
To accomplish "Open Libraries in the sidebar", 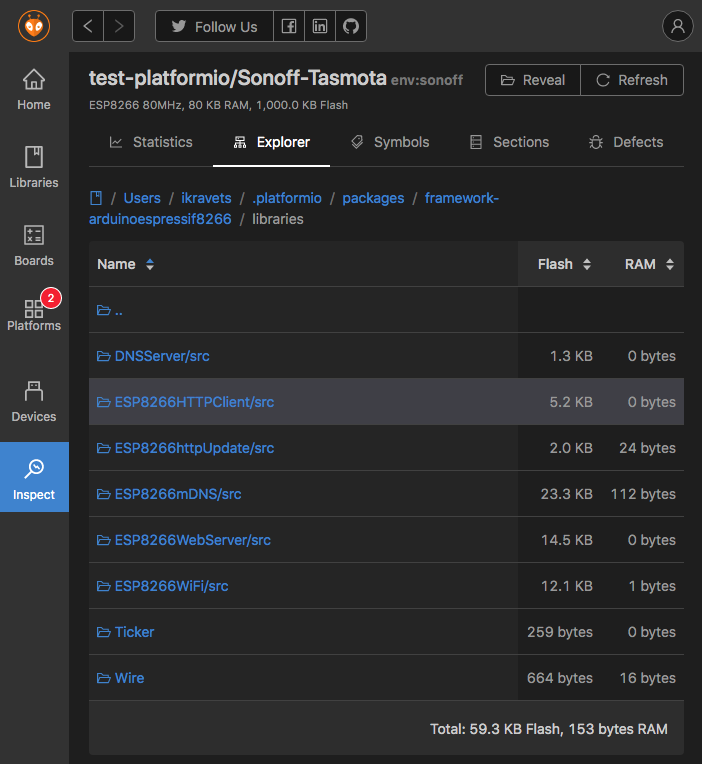I will coord(34,167).
